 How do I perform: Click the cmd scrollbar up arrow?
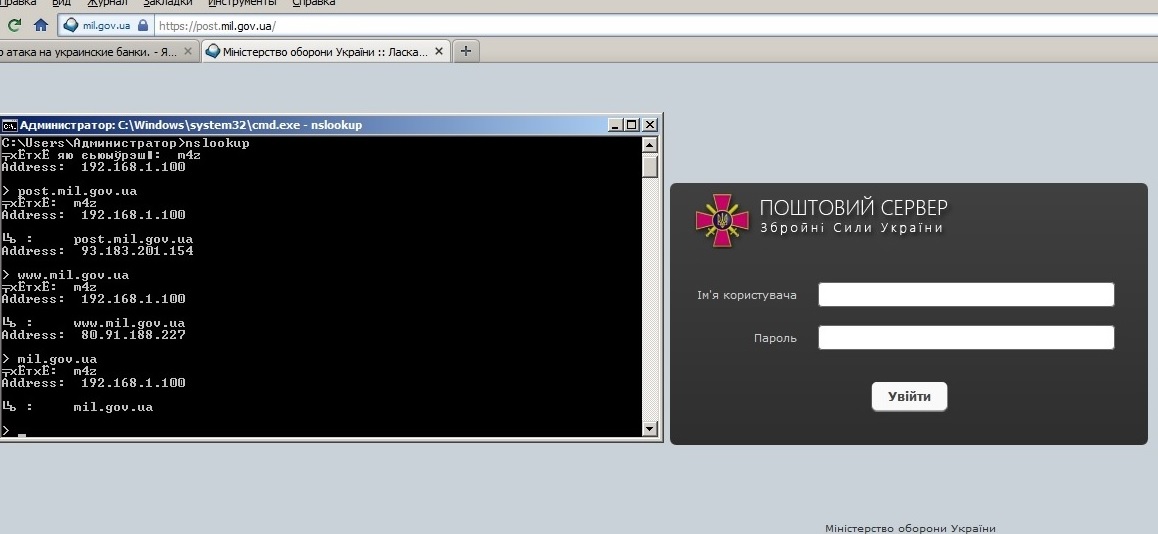[650, 145]
